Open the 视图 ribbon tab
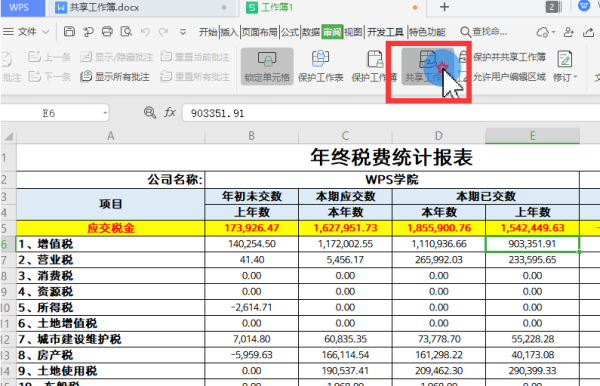 coord(353,32)
